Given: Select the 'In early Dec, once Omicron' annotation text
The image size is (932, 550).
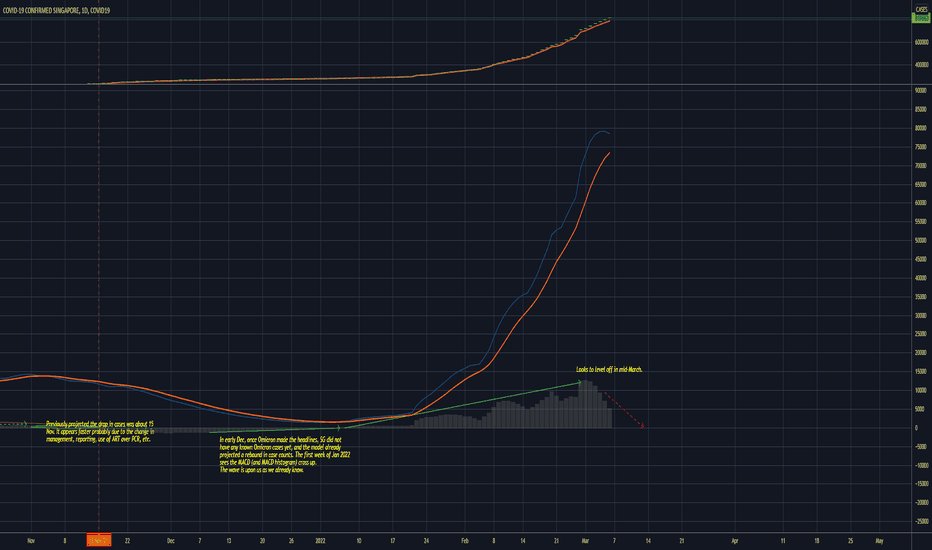Looking at the screenshot, I should point(285,455).
